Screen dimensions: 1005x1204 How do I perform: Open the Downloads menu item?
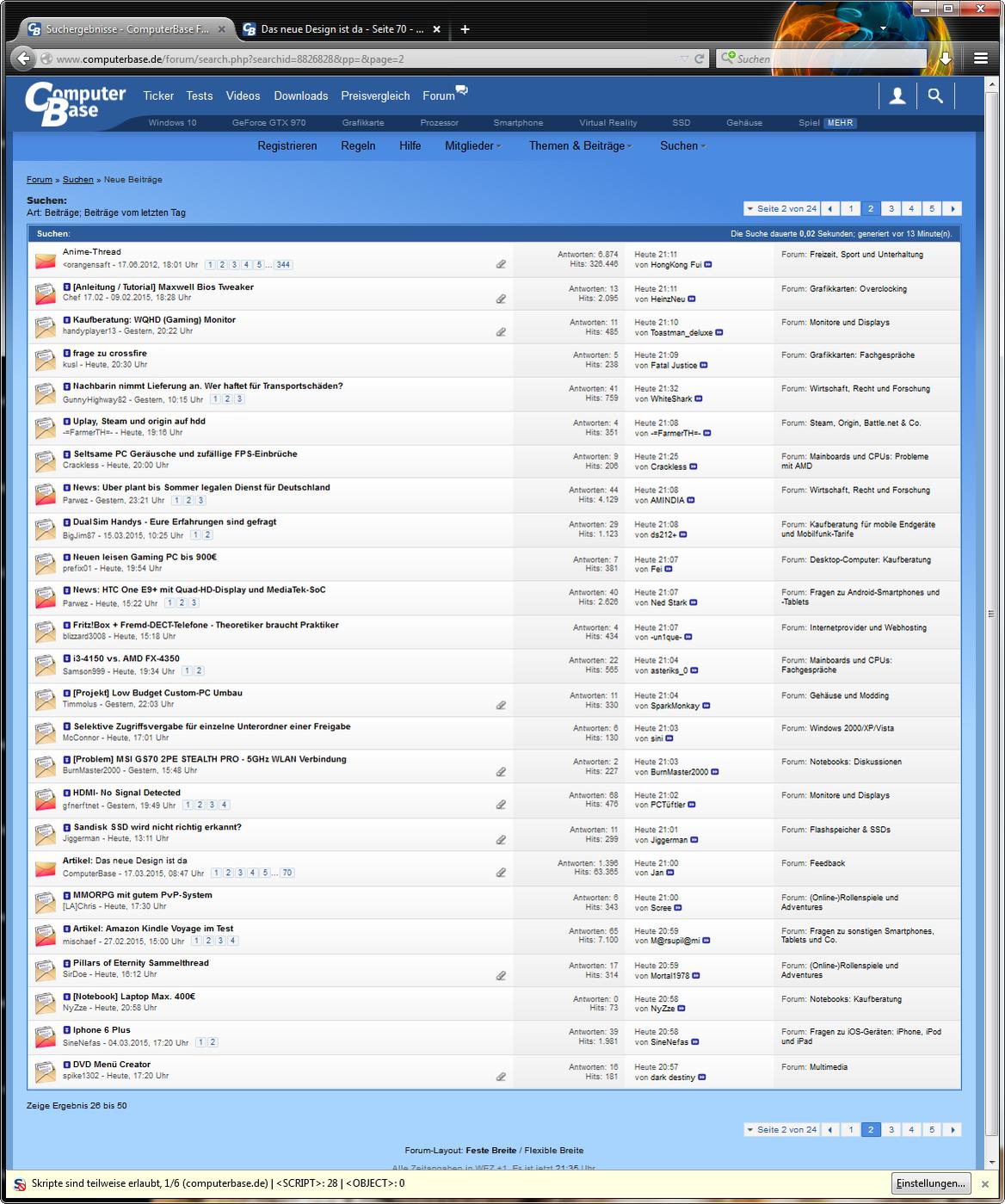(301, 96)
